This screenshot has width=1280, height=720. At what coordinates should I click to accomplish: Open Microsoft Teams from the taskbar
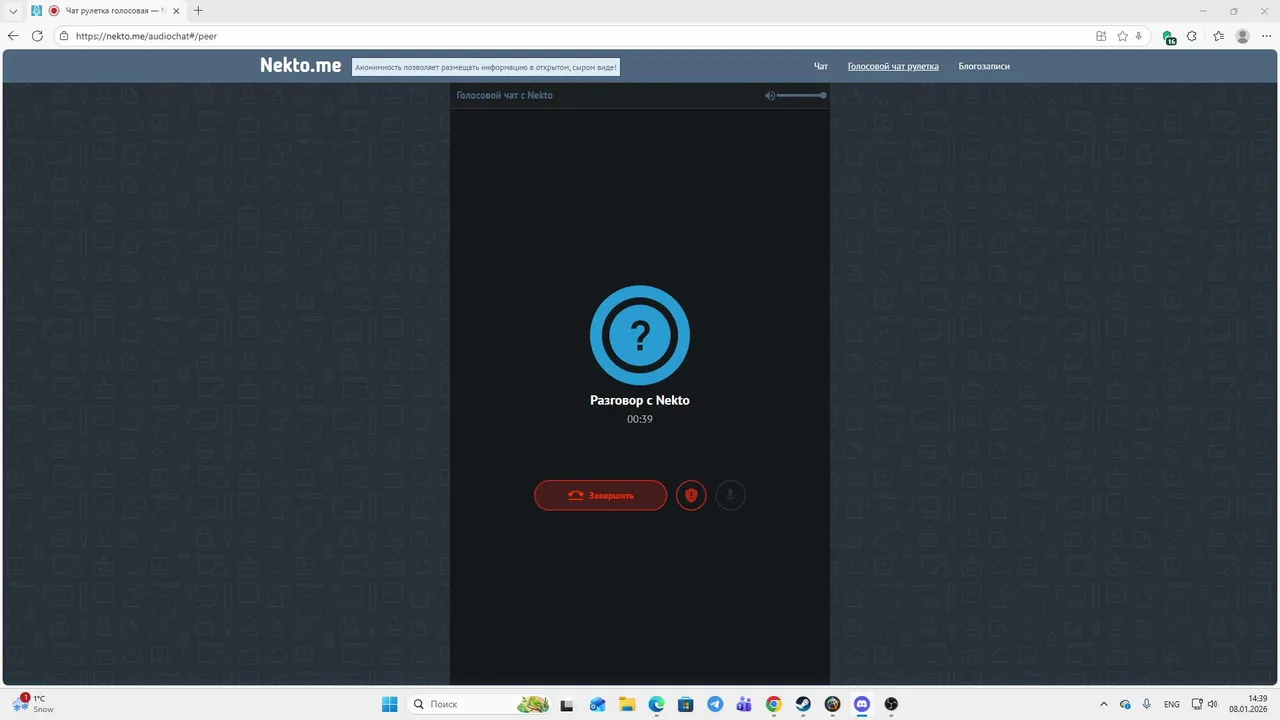click(744, 704)
